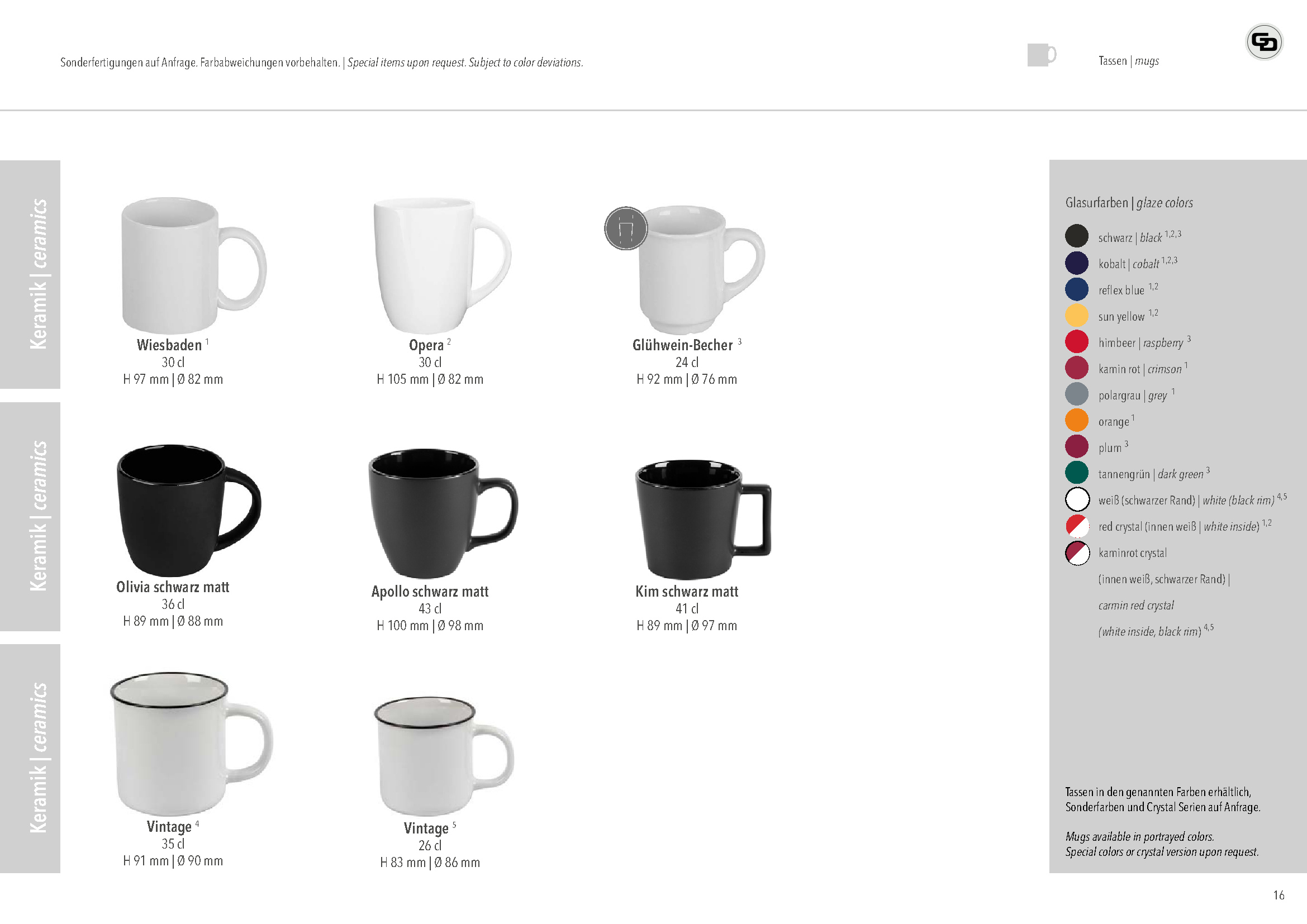Select the Wiesbaden mug image

point(193,265)
